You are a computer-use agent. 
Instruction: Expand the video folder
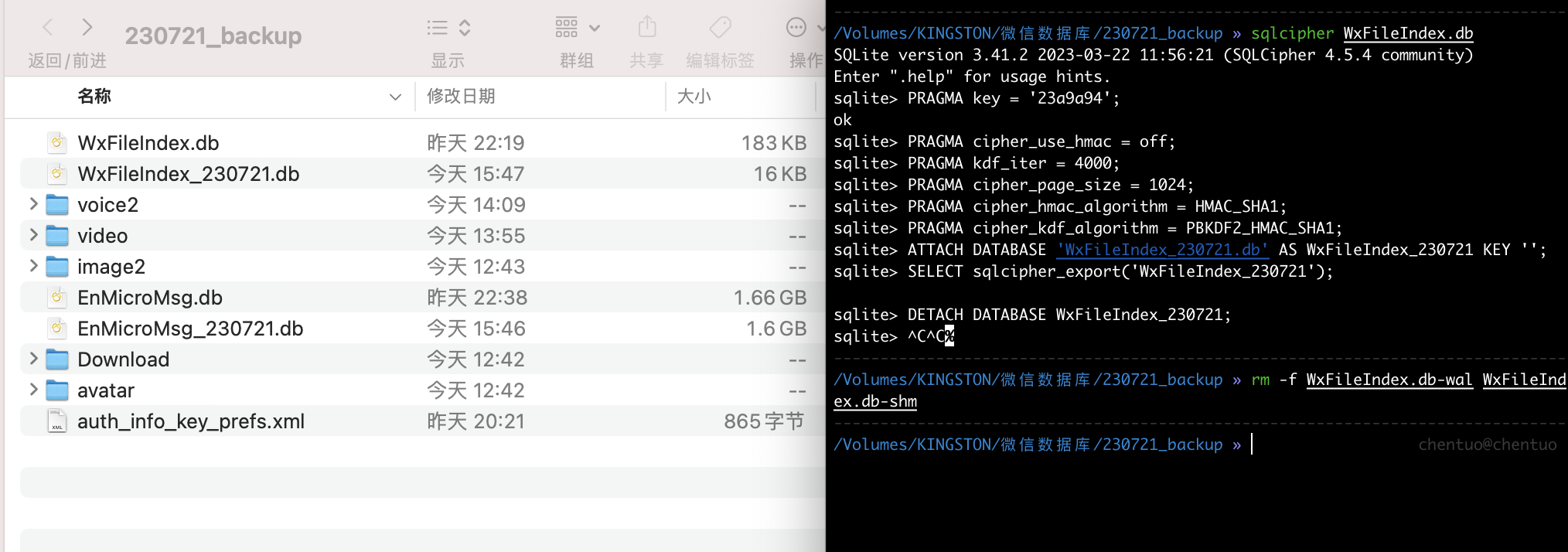pyautogui.click(x=33, y=235)
